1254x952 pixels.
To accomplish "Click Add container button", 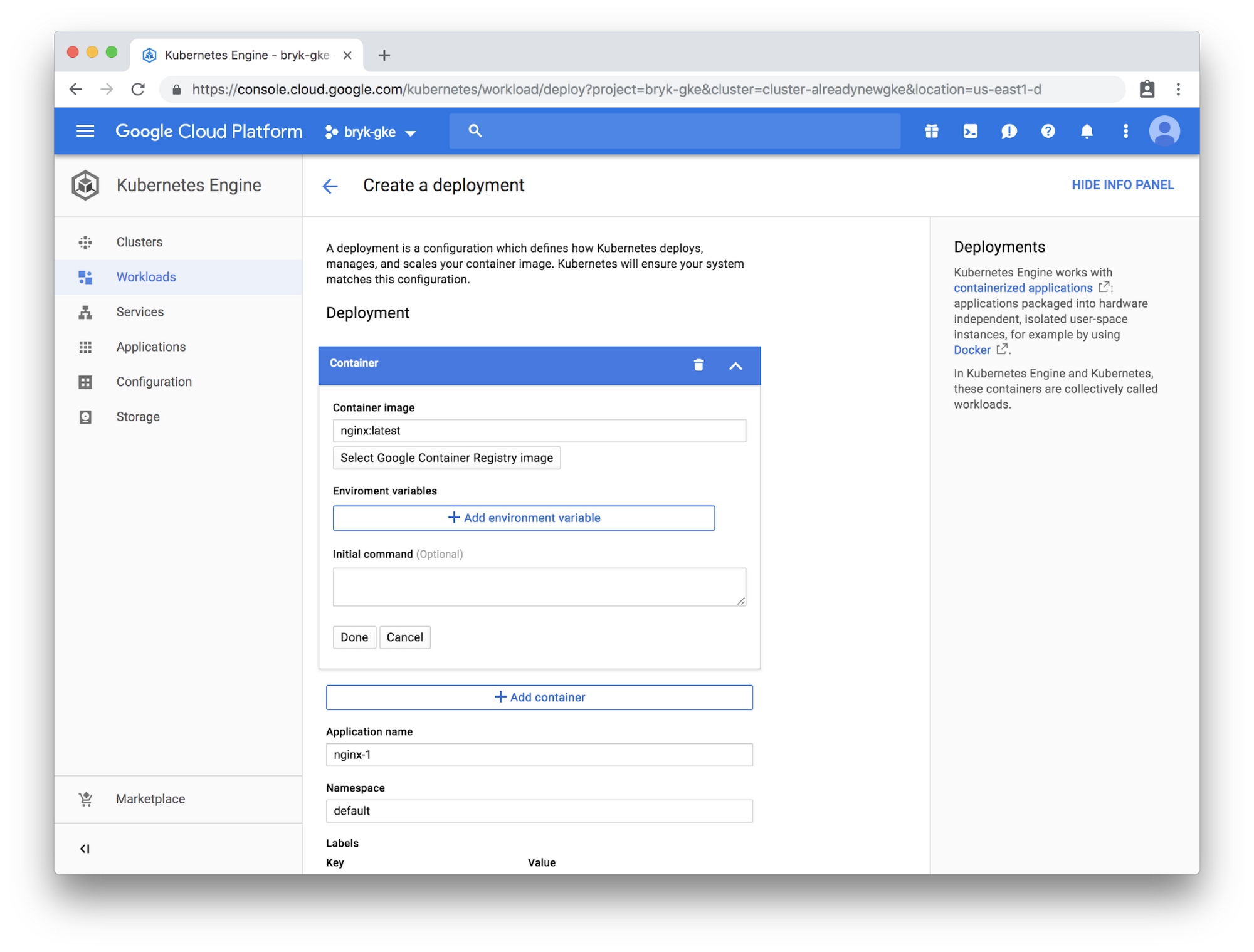I will 539,698.
